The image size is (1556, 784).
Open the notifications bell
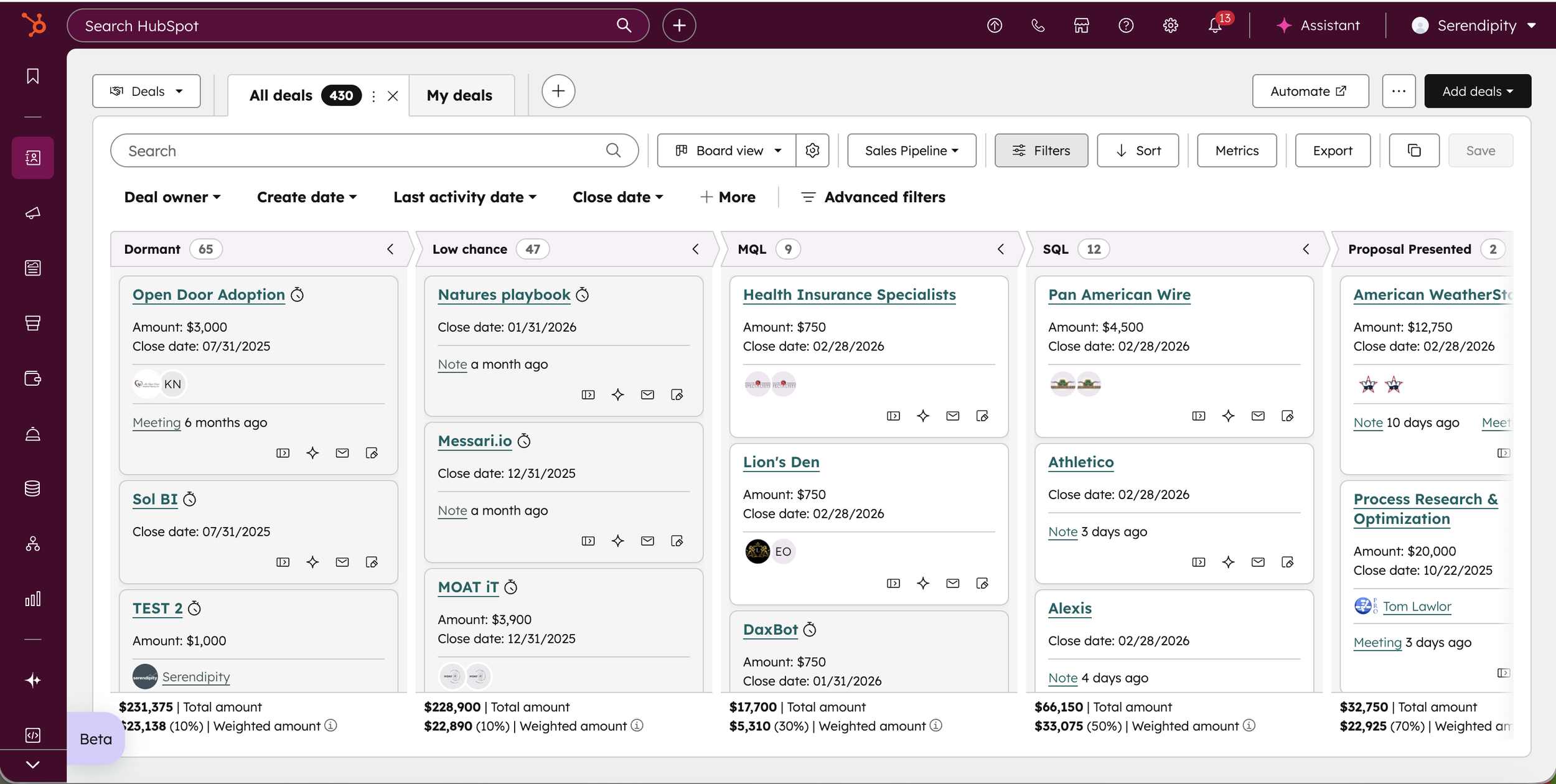(1214, 26)
